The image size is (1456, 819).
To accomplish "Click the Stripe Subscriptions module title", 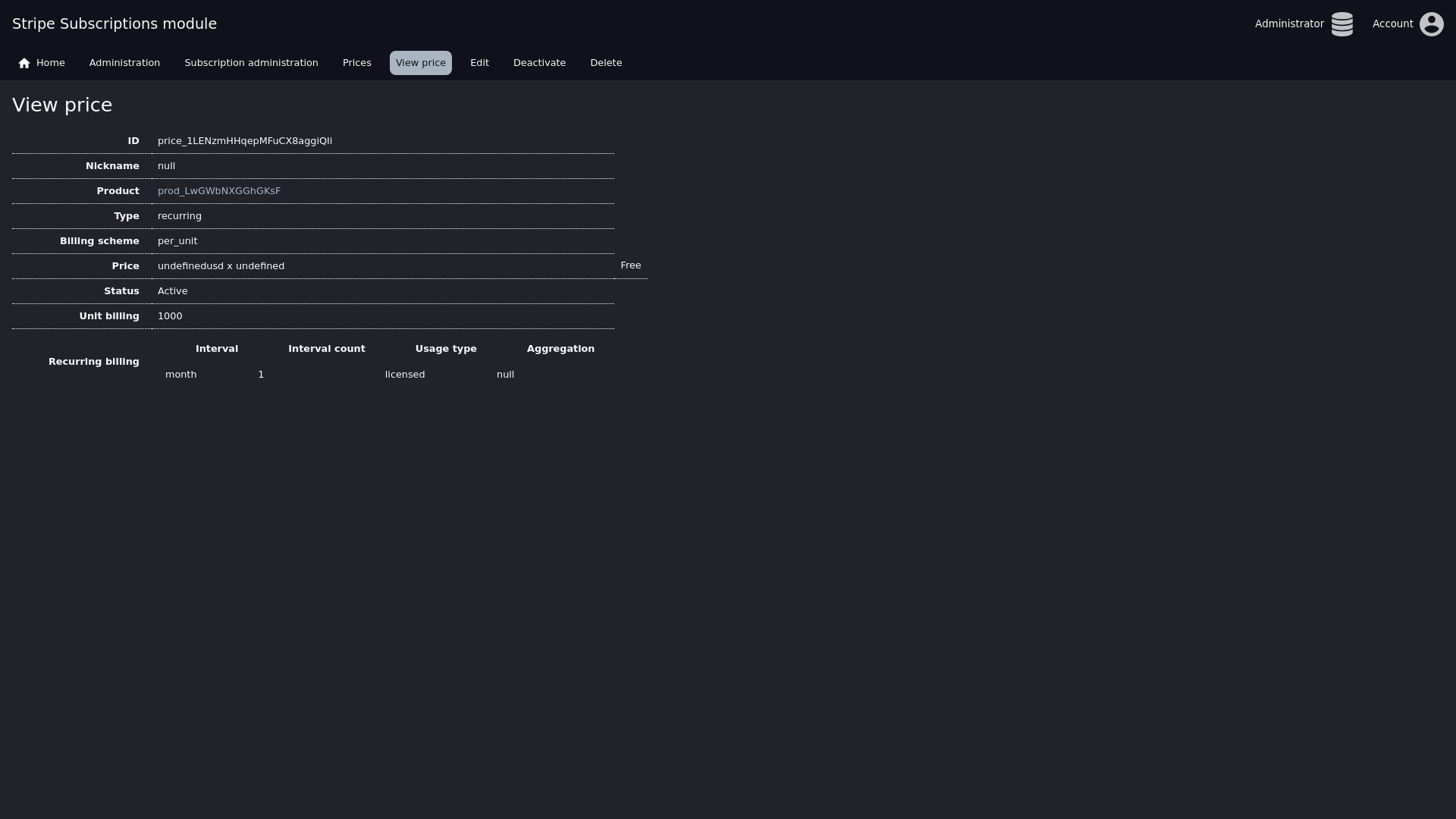I will click(x=115, y=24).
